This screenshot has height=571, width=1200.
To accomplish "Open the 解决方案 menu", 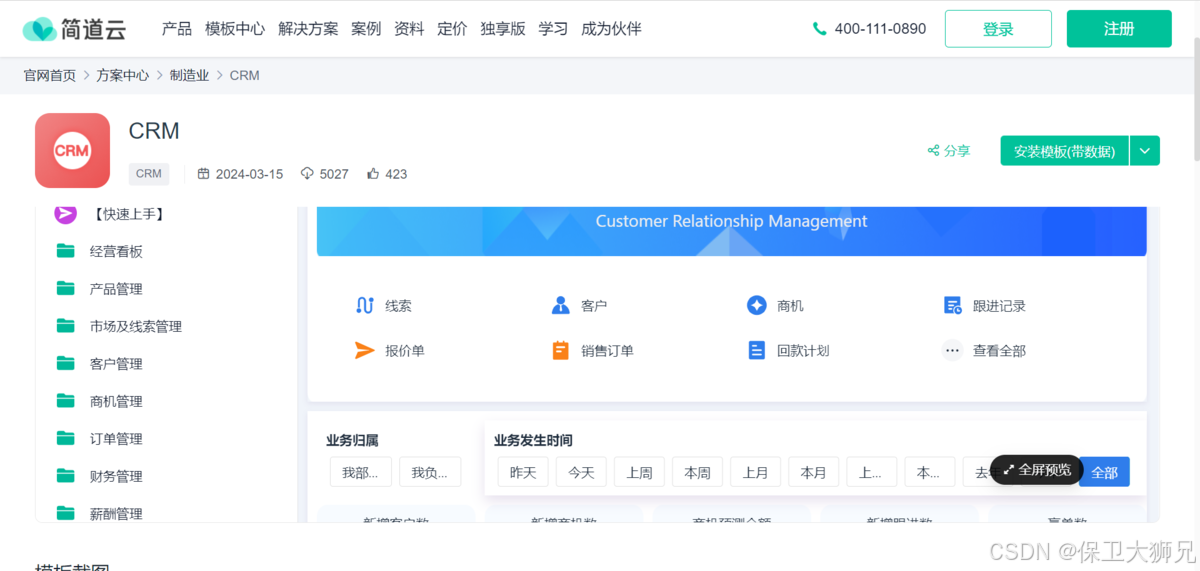I will [x=308, y=29].
